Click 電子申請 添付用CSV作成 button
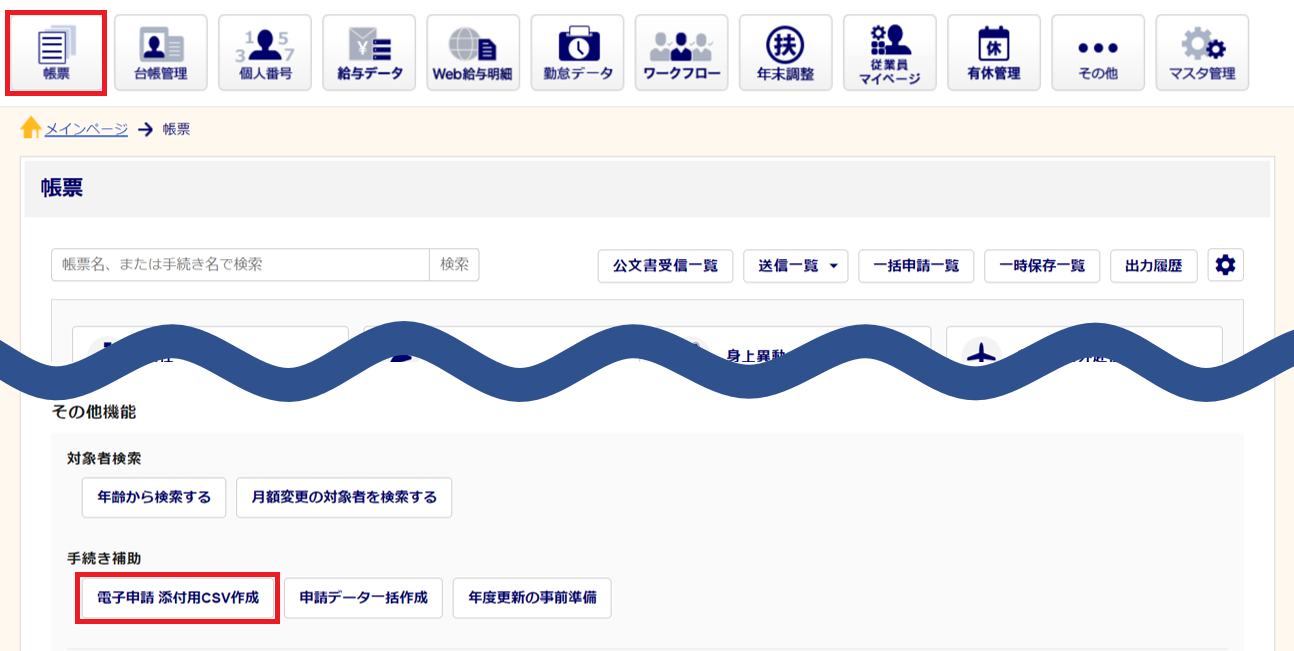The image size is (1294, 651). coord(178,598)
